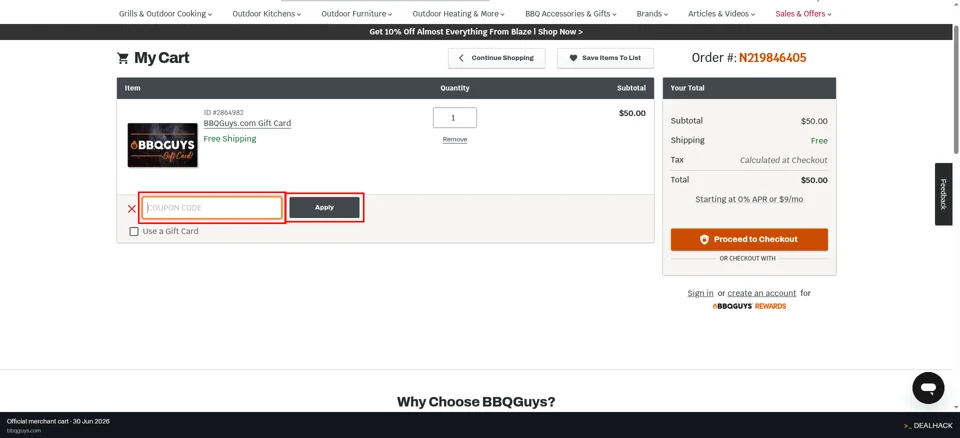The height and width of the screenshot is (438, 960).
Task: Expand Grills & Outdoor Cooking menu
Action: pyautogui.click(x=165, y=13)
